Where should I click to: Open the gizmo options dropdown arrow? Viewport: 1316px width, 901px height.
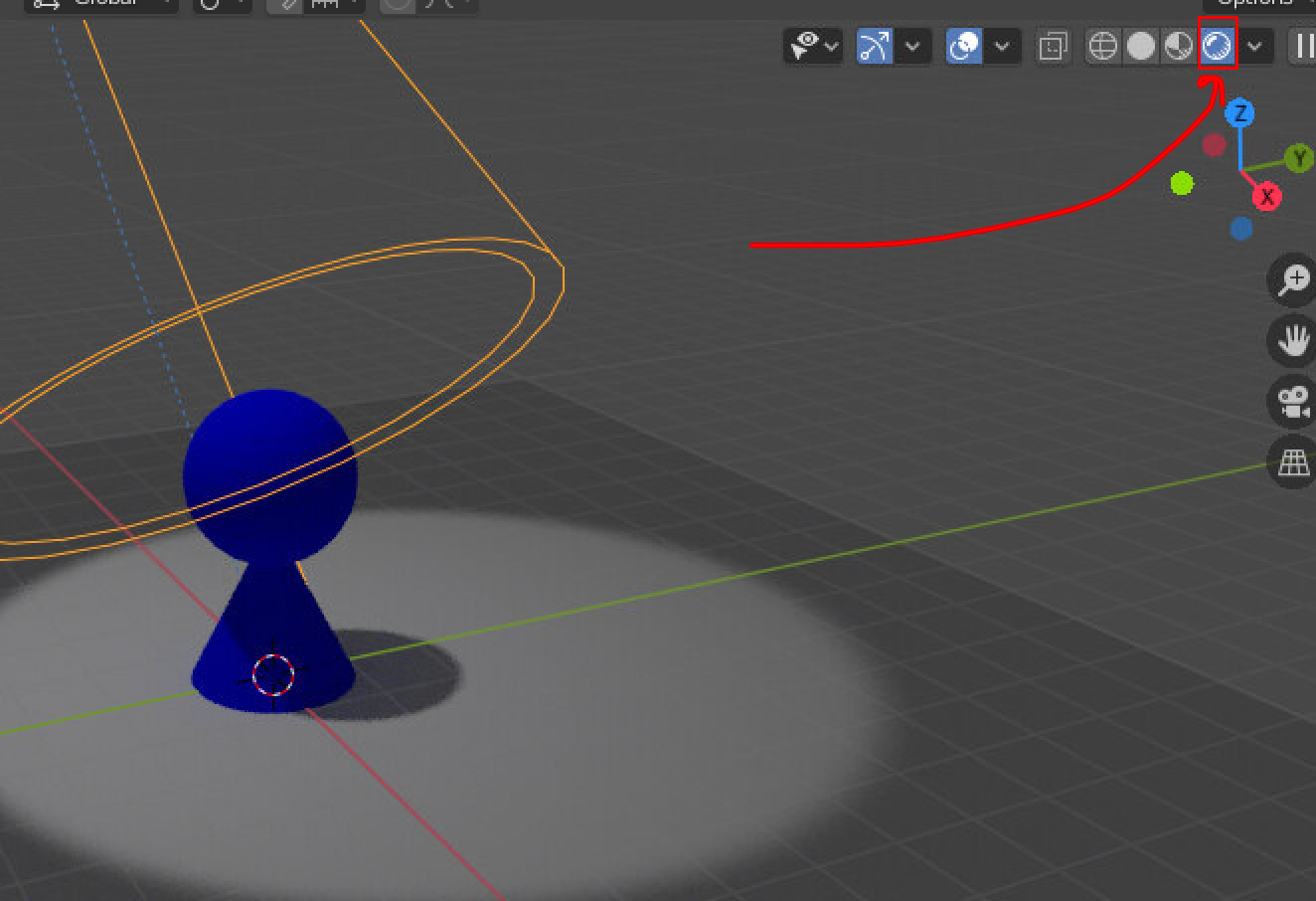click(x=912, y=46)
